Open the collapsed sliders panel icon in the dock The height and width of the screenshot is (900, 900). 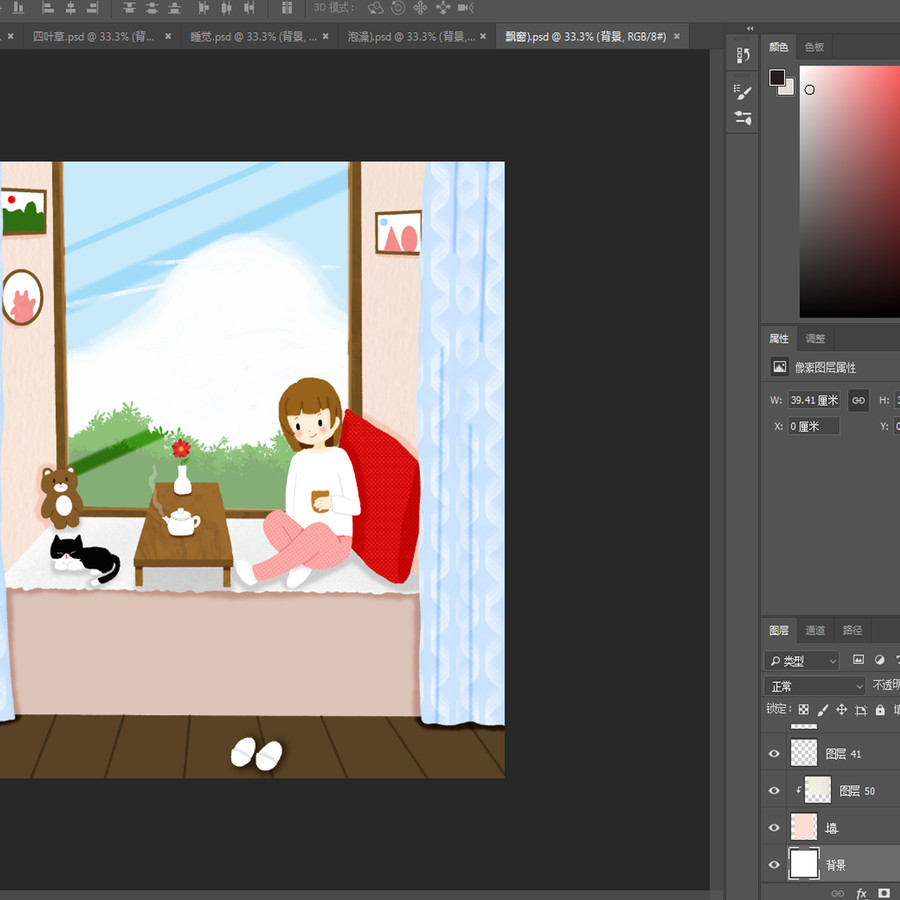(743, 118)
